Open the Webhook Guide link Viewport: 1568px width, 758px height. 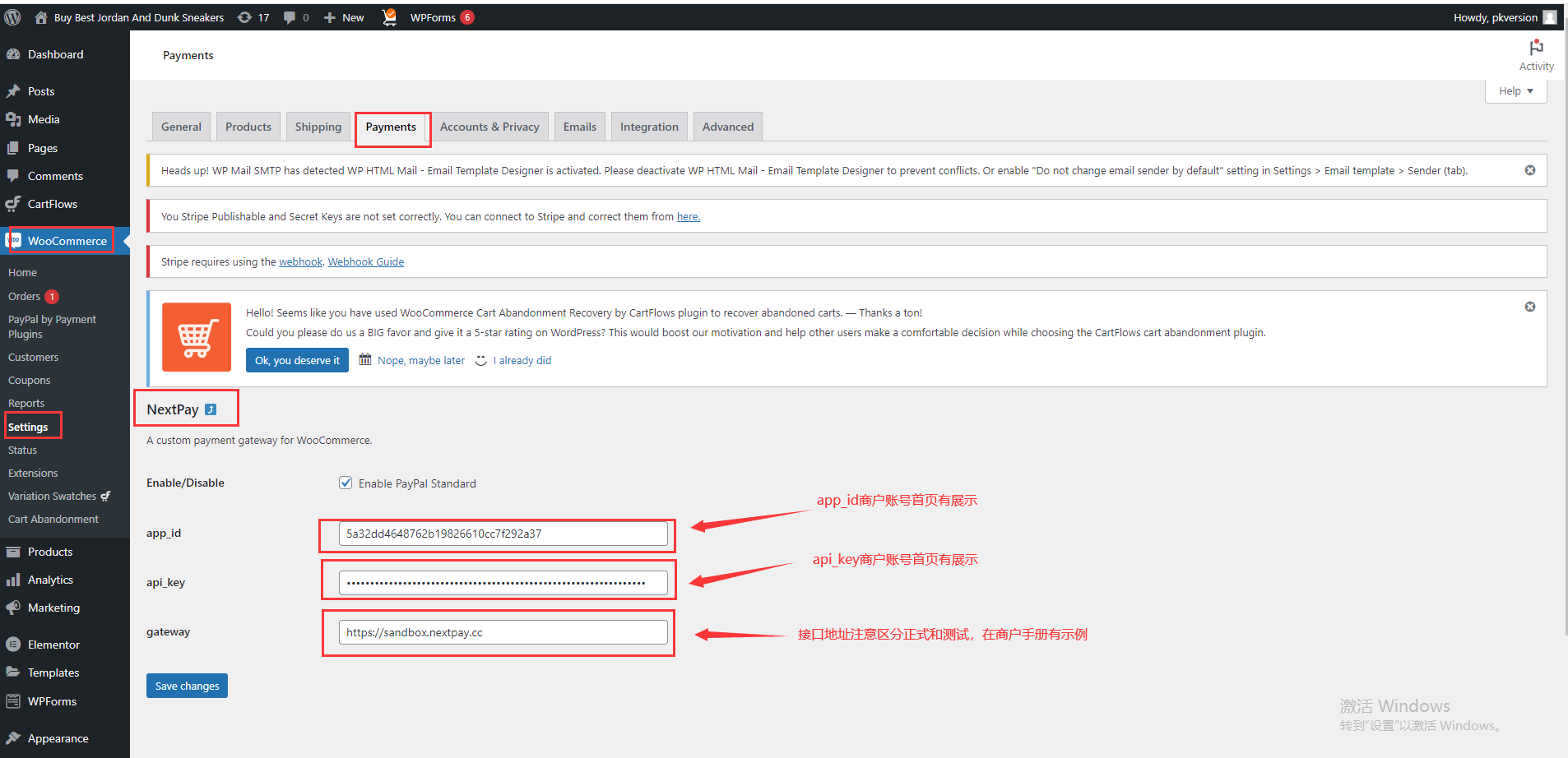[366, 262]
